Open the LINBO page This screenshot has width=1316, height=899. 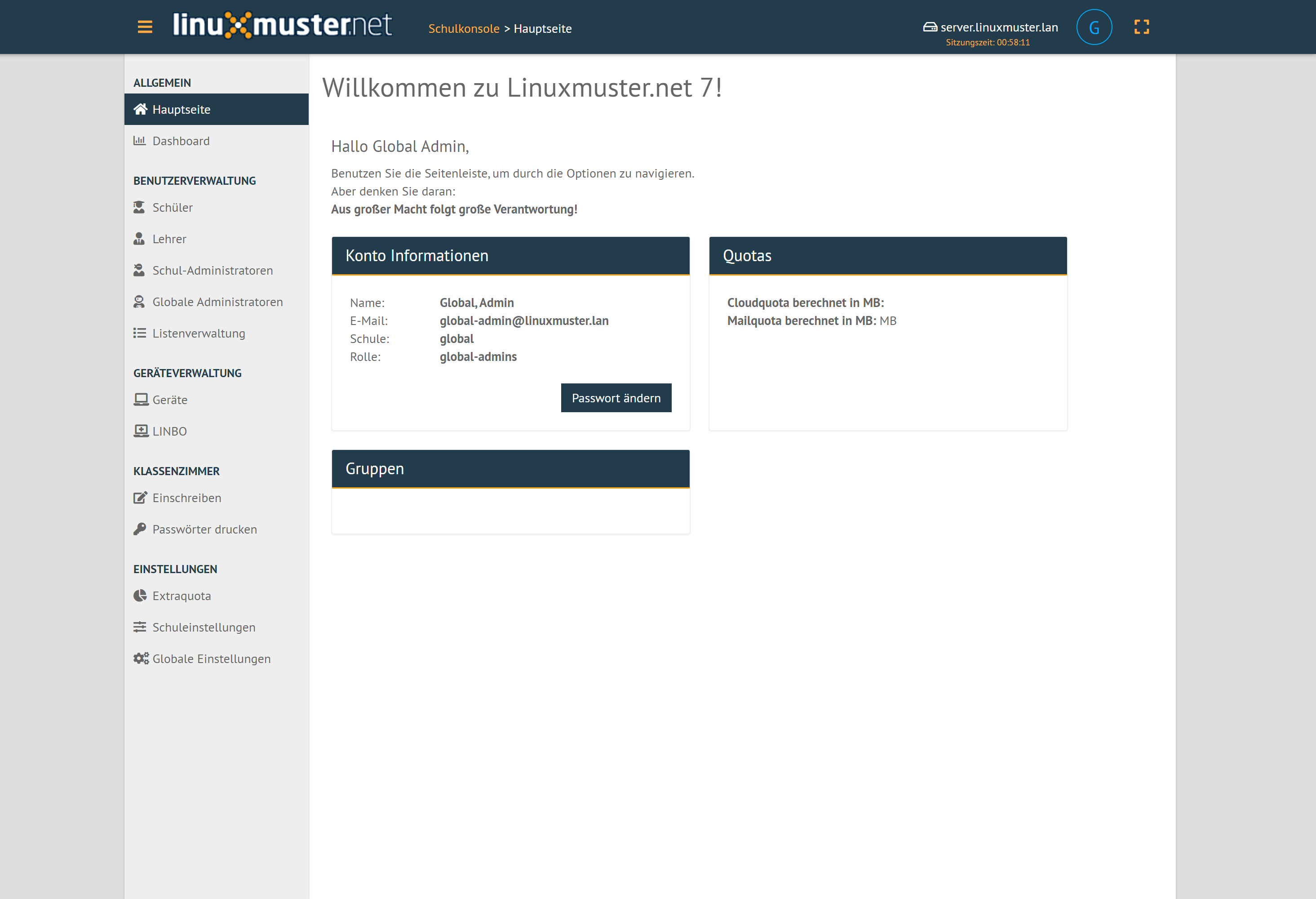(216, 431)
